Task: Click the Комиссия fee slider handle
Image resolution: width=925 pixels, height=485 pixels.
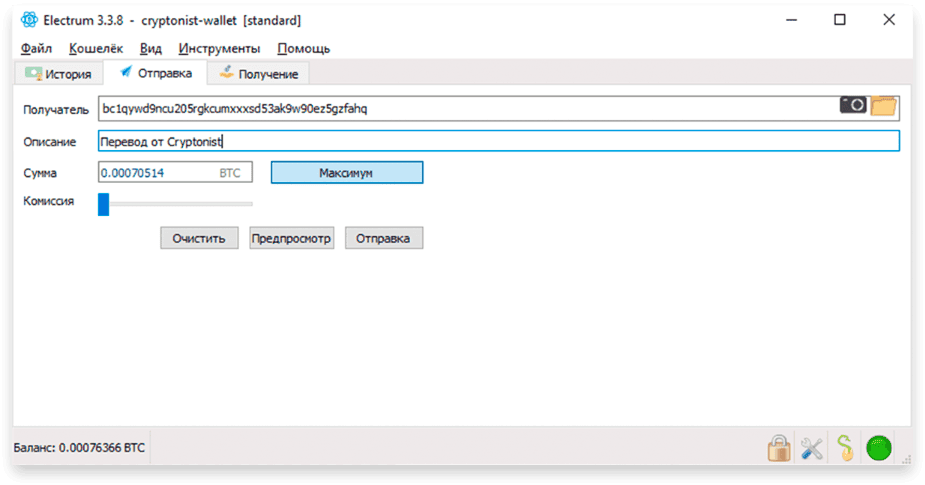Action: click(103, 204)
